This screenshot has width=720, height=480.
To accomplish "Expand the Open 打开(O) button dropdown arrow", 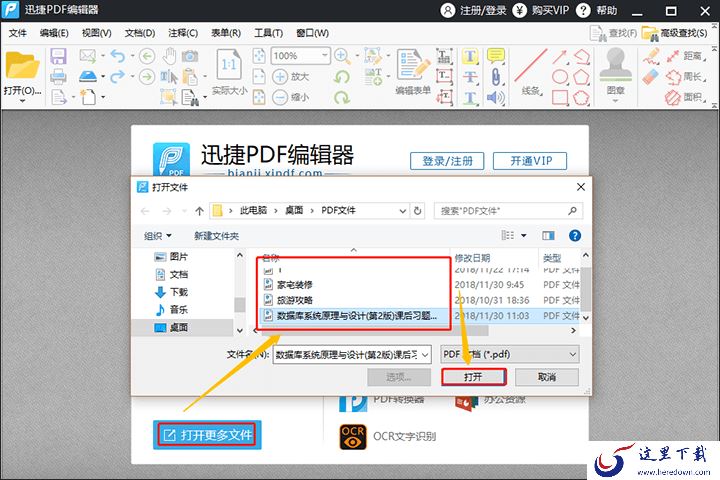I will click(x=22, y=100).
